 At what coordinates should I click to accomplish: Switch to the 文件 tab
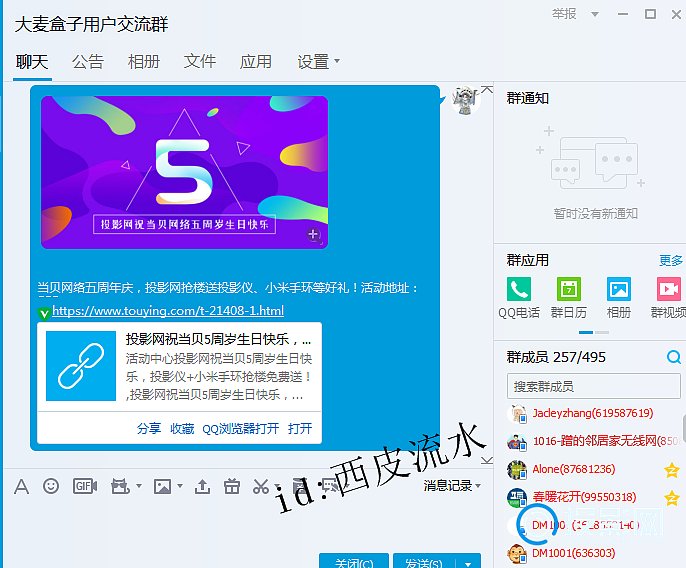point(200,62)
